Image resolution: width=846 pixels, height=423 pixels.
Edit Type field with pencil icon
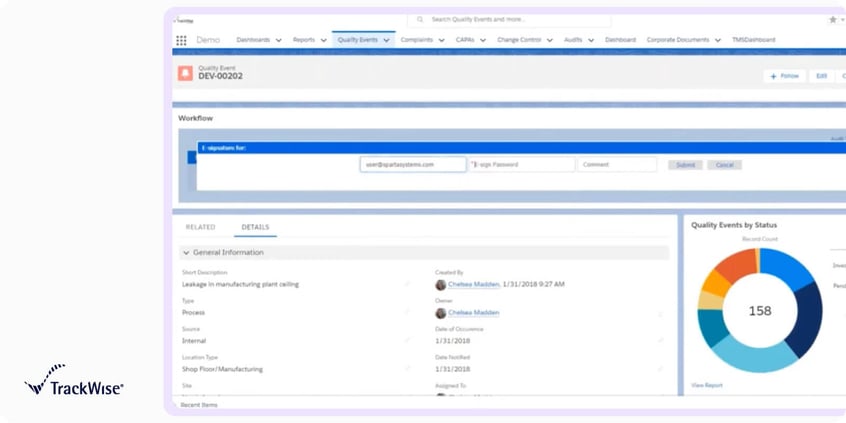407,312
